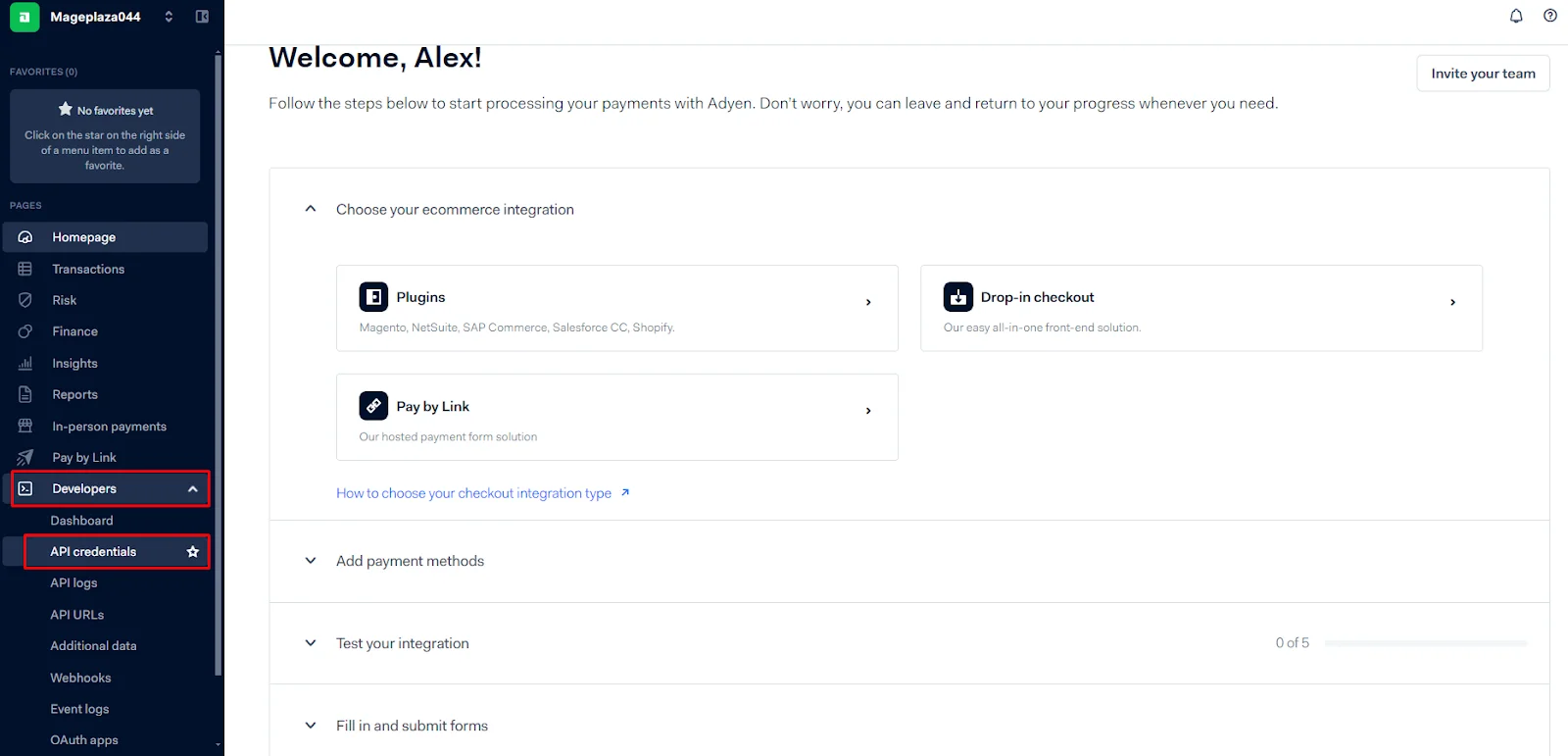This screenshot has width=1568, height=756.
Task: Collapse the Choose your ecommerce integration section
Action: pos(311,209)
